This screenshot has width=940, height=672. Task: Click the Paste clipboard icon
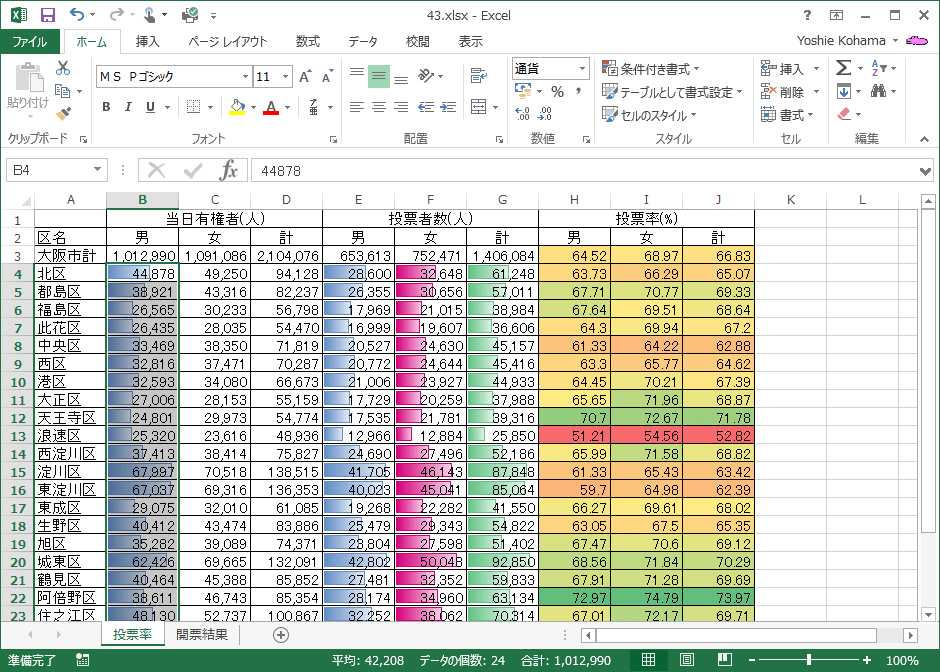click(x=28, y=78)
